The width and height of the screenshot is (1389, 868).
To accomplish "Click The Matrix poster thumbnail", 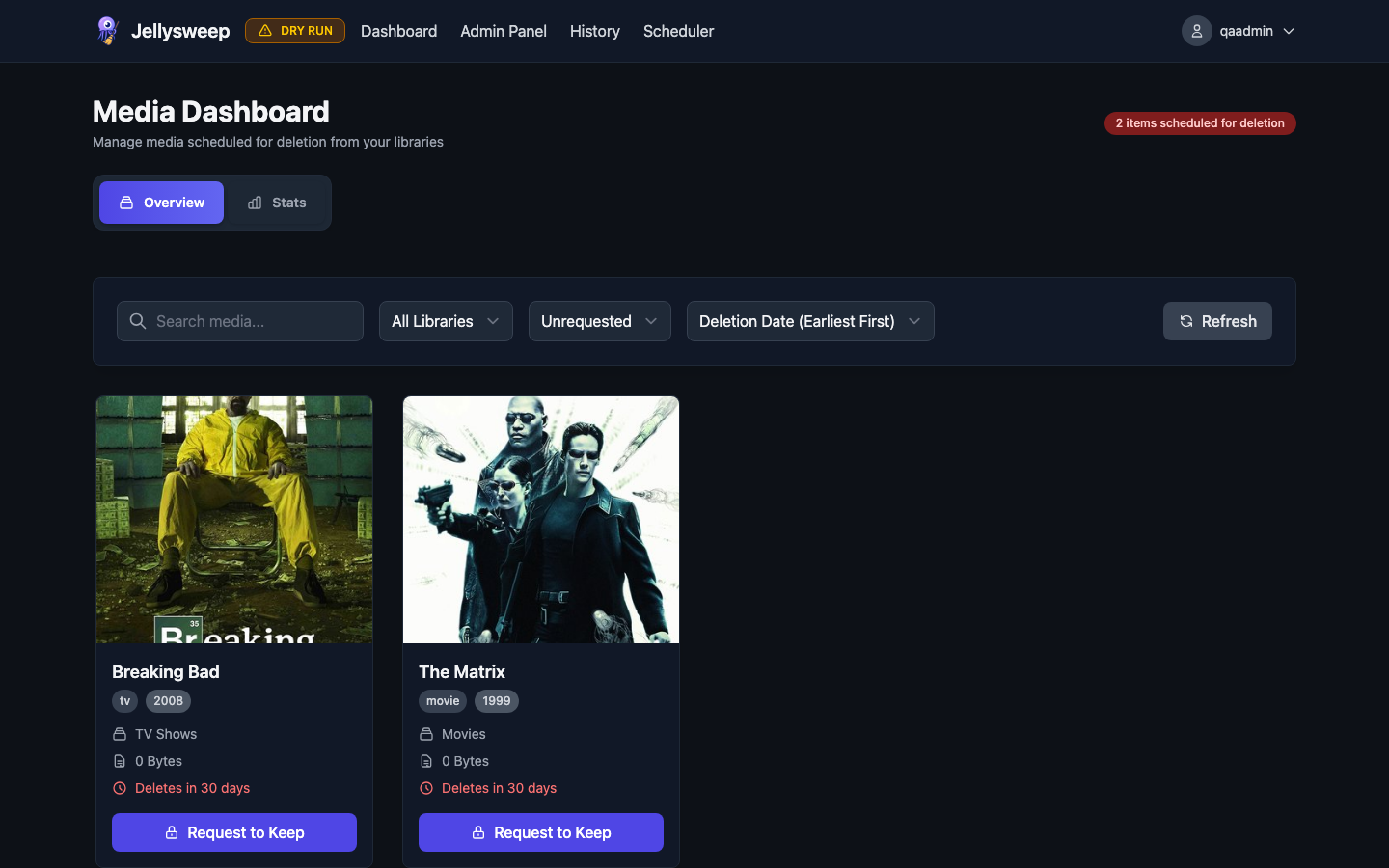I will 541,520.
